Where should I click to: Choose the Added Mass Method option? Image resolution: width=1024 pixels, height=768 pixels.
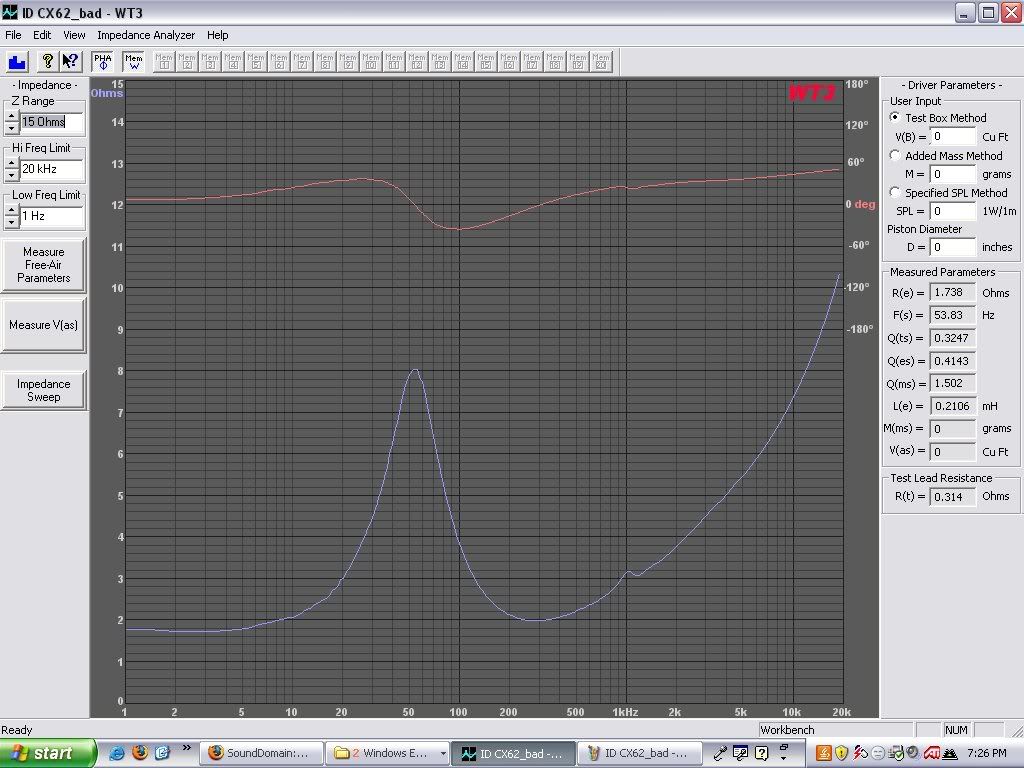(x=895, y=155)
